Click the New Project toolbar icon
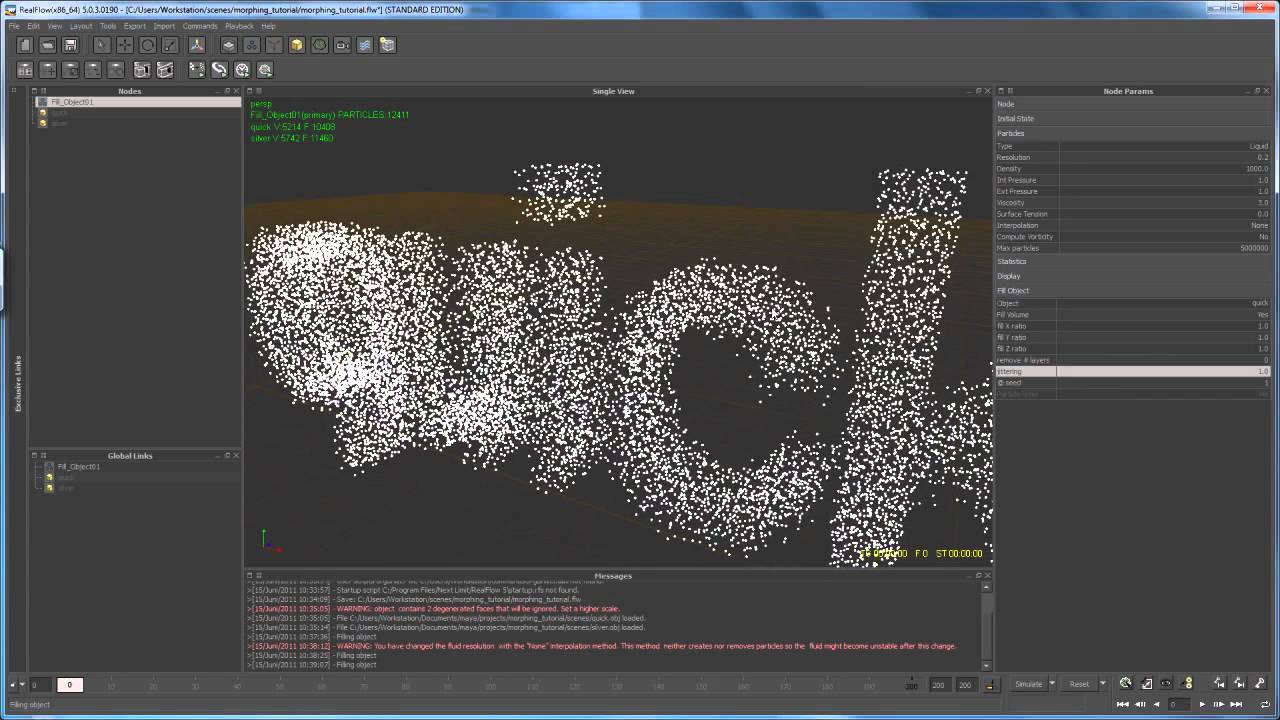This screenshot has height=720, width=1280. point(25,45)
